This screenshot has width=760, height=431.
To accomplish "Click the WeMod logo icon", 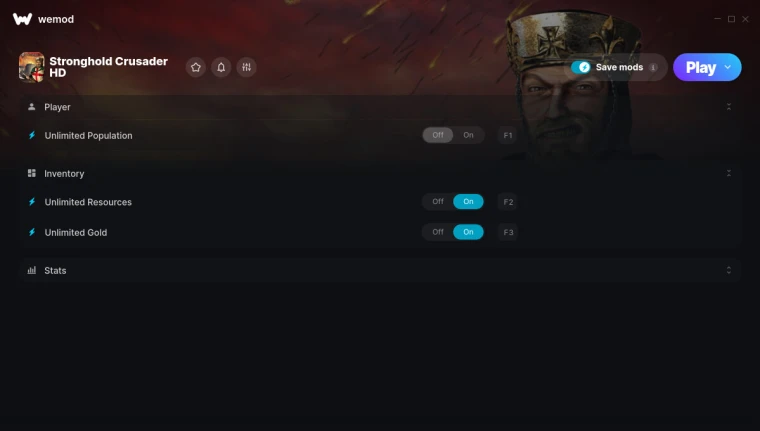I will [x=22, y=19].
